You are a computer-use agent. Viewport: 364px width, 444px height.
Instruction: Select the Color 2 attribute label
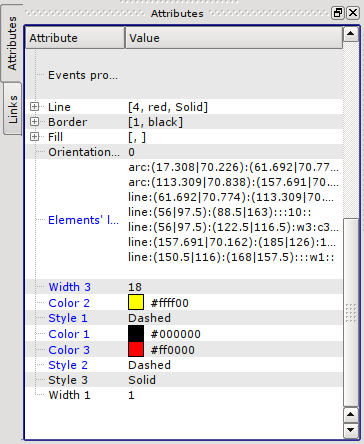pos(69,303)
